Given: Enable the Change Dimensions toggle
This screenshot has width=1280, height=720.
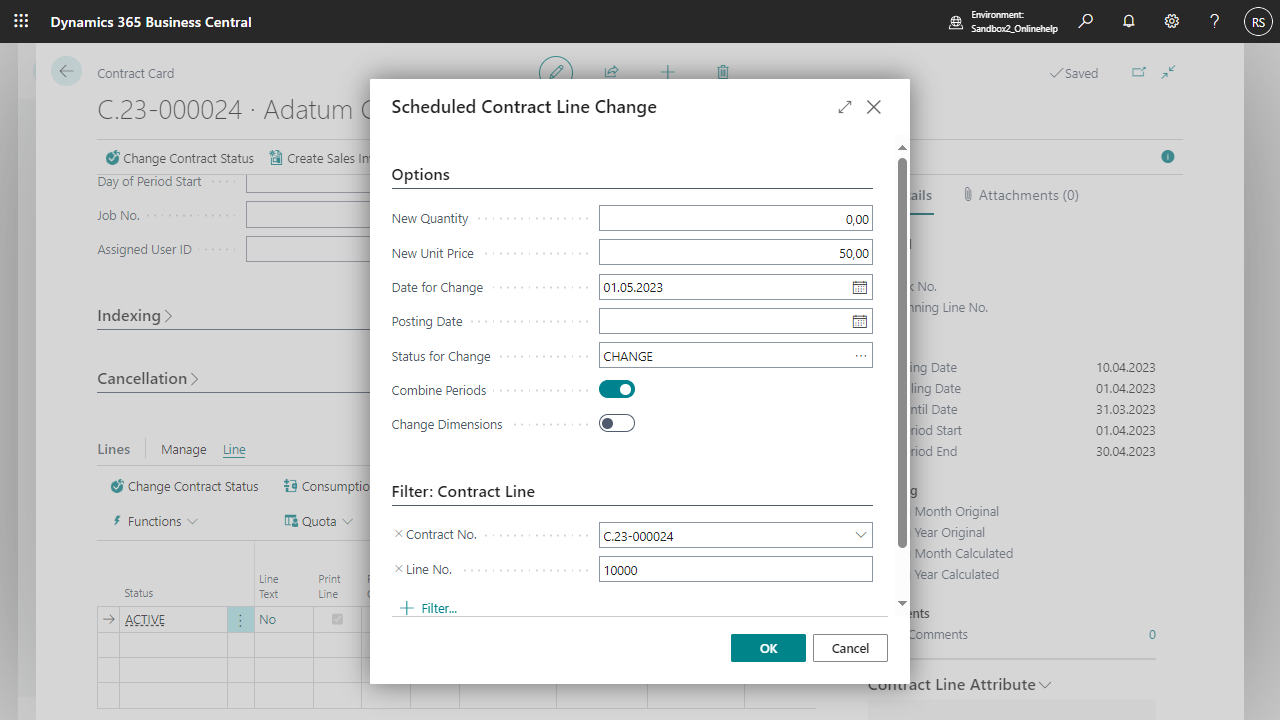Looking at the screenshot, I should pyautogui.click(x=617, y=424).
